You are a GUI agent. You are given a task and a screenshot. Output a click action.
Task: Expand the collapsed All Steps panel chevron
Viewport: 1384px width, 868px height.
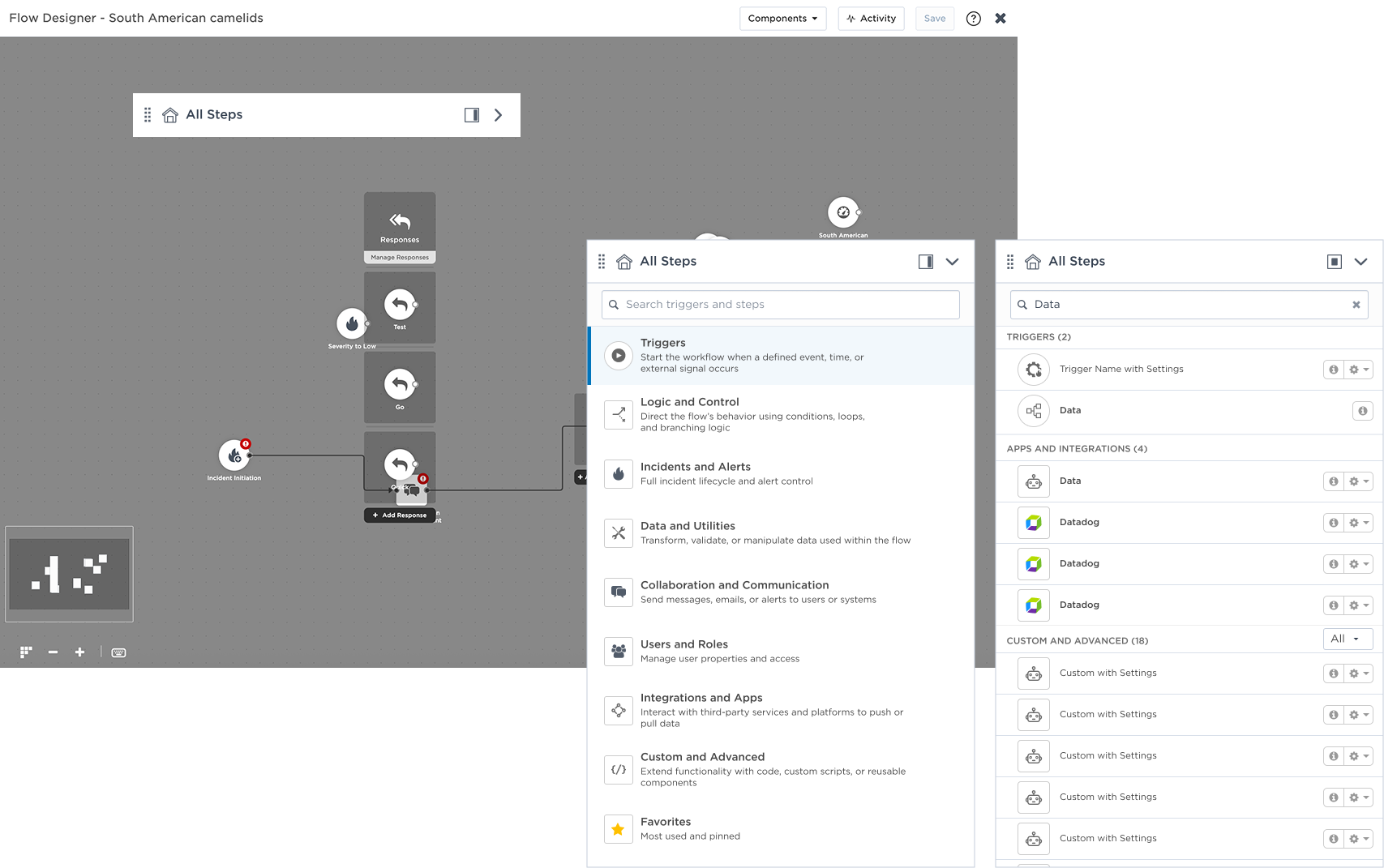(499, 115)
